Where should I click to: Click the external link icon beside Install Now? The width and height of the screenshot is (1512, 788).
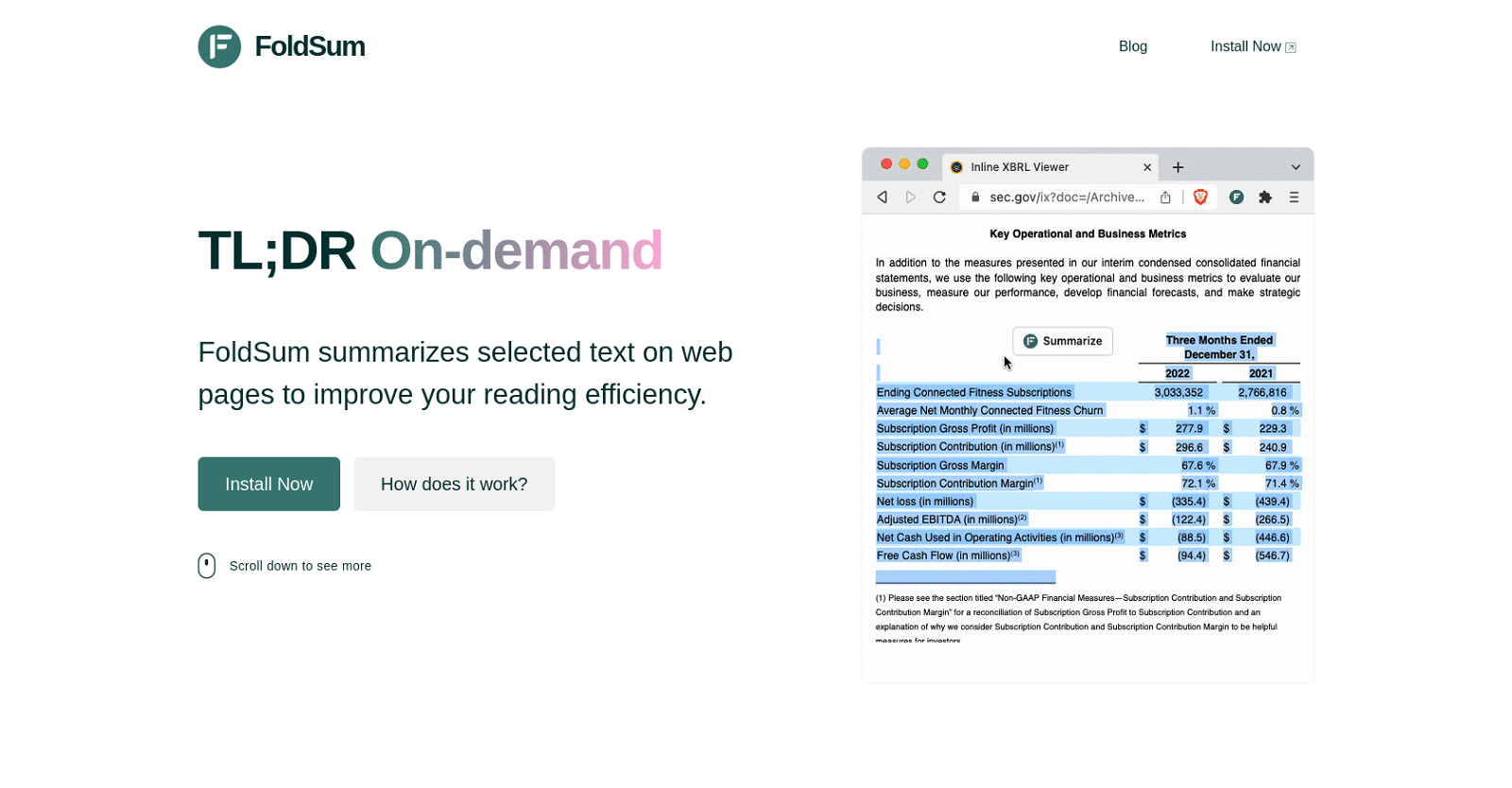[x=1291, y=47]
